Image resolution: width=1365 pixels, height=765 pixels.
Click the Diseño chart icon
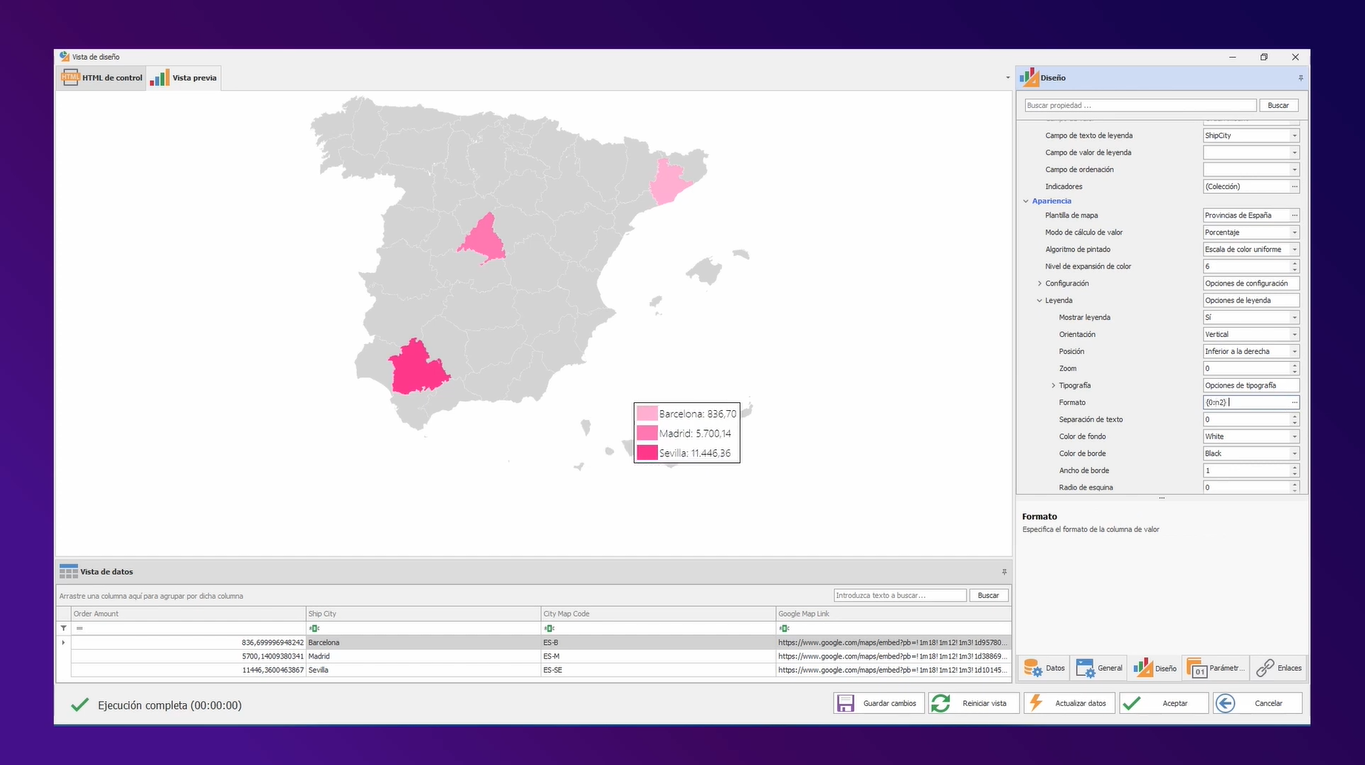click(1154, 667)
